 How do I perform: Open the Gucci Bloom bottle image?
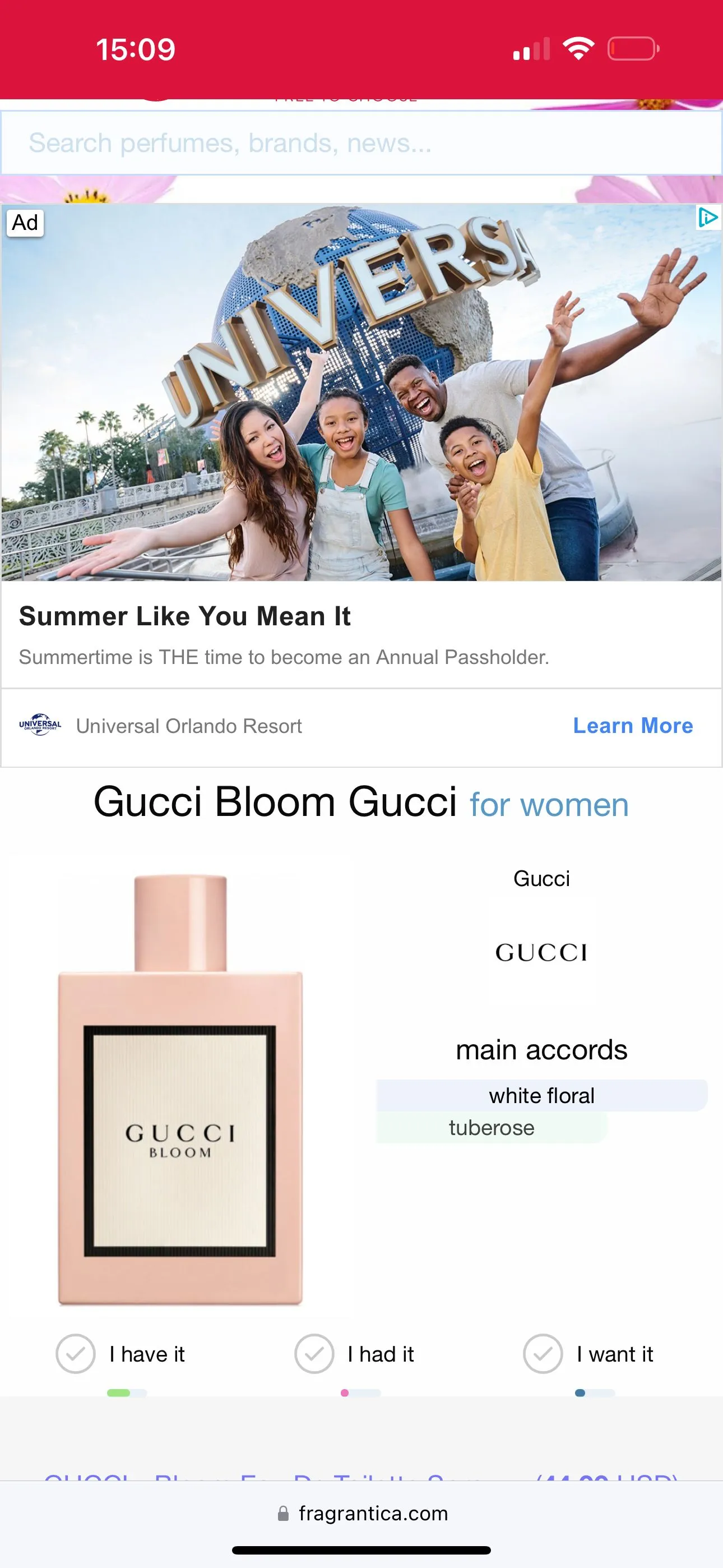pos(180,1090)
